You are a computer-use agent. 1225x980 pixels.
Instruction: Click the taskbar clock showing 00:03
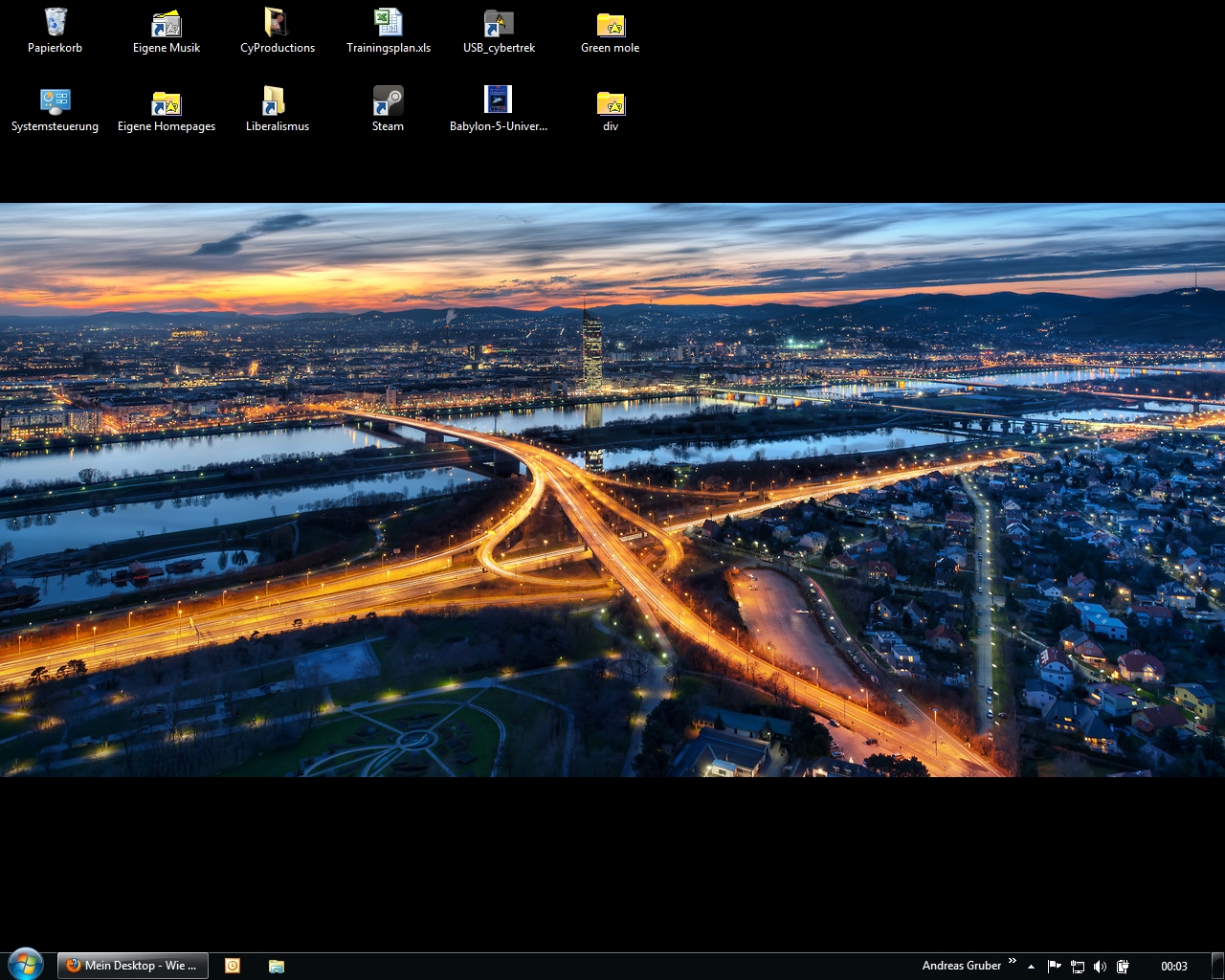1173,967
